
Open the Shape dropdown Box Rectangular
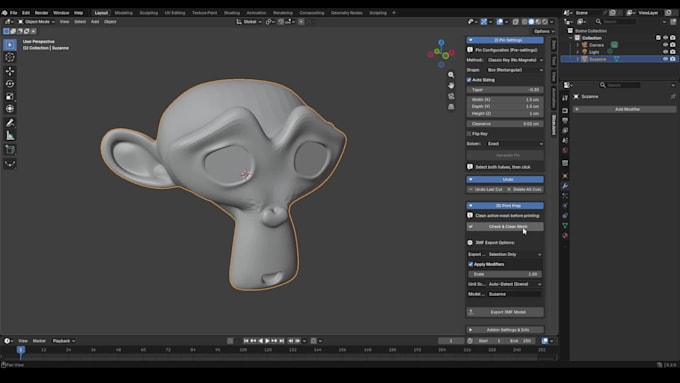tap(515, 70)
